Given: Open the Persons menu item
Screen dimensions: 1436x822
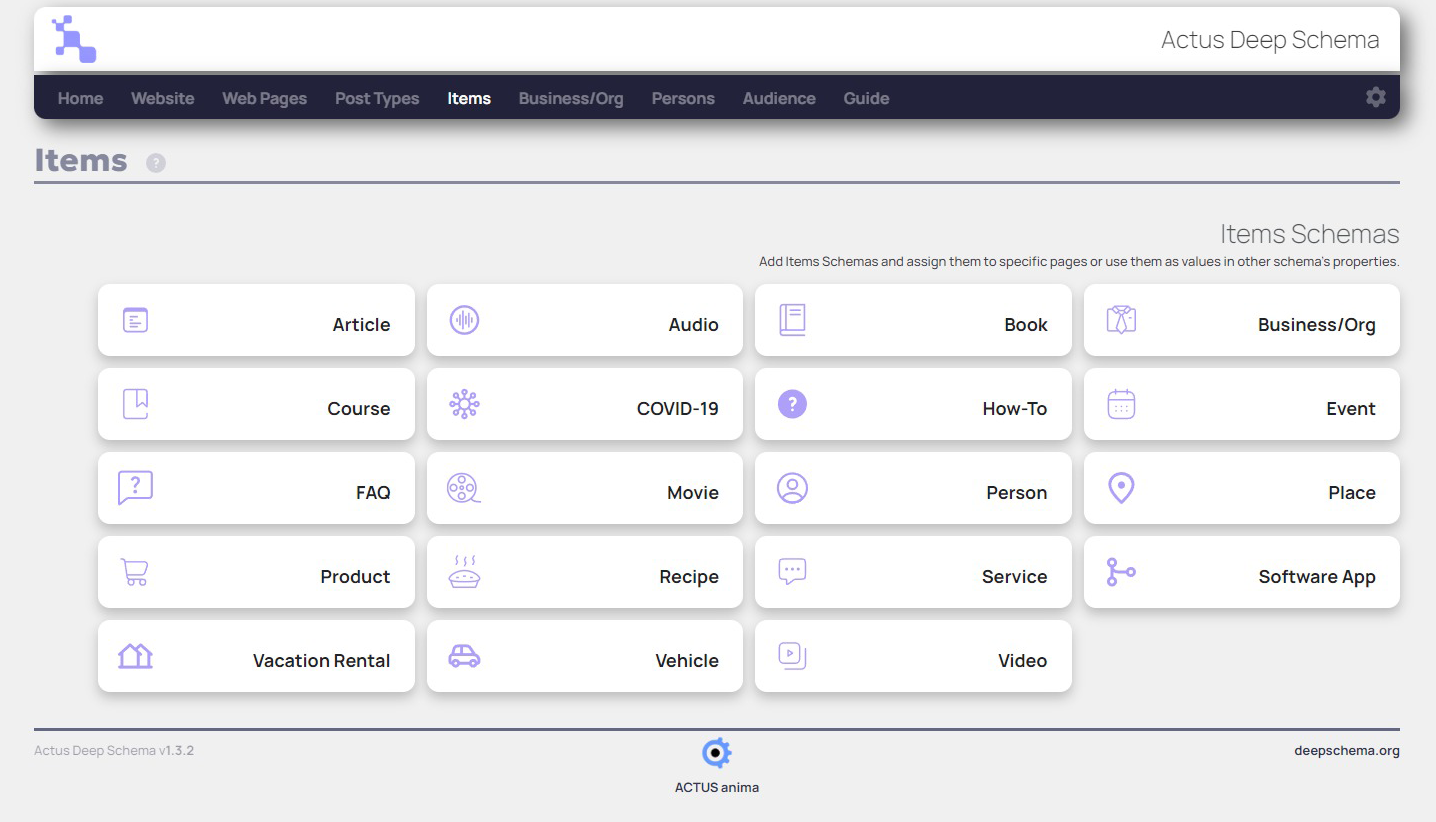Looking at the screenshot, I should [x=683, y=98].
